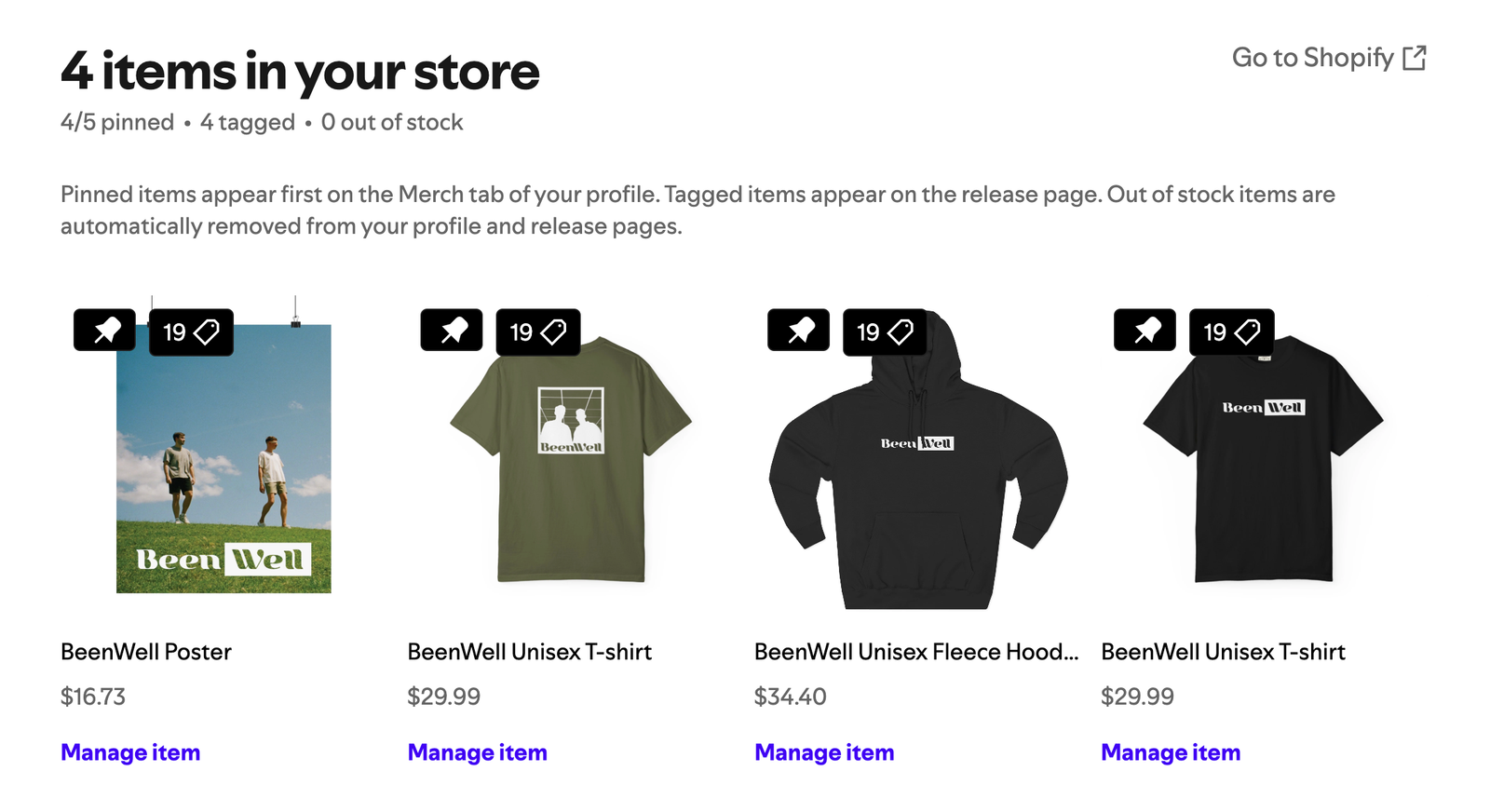Open the BeenWell Poster product image

(223, 466)
